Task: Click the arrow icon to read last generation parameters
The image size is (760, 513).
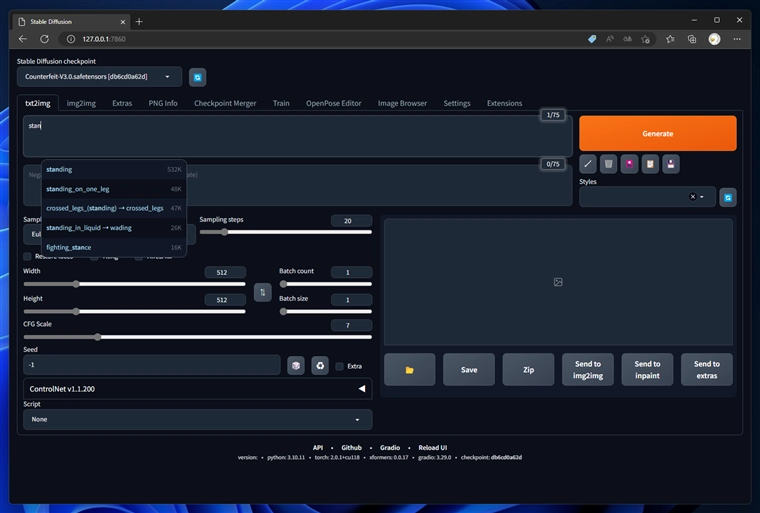Action: coord(587,164)
